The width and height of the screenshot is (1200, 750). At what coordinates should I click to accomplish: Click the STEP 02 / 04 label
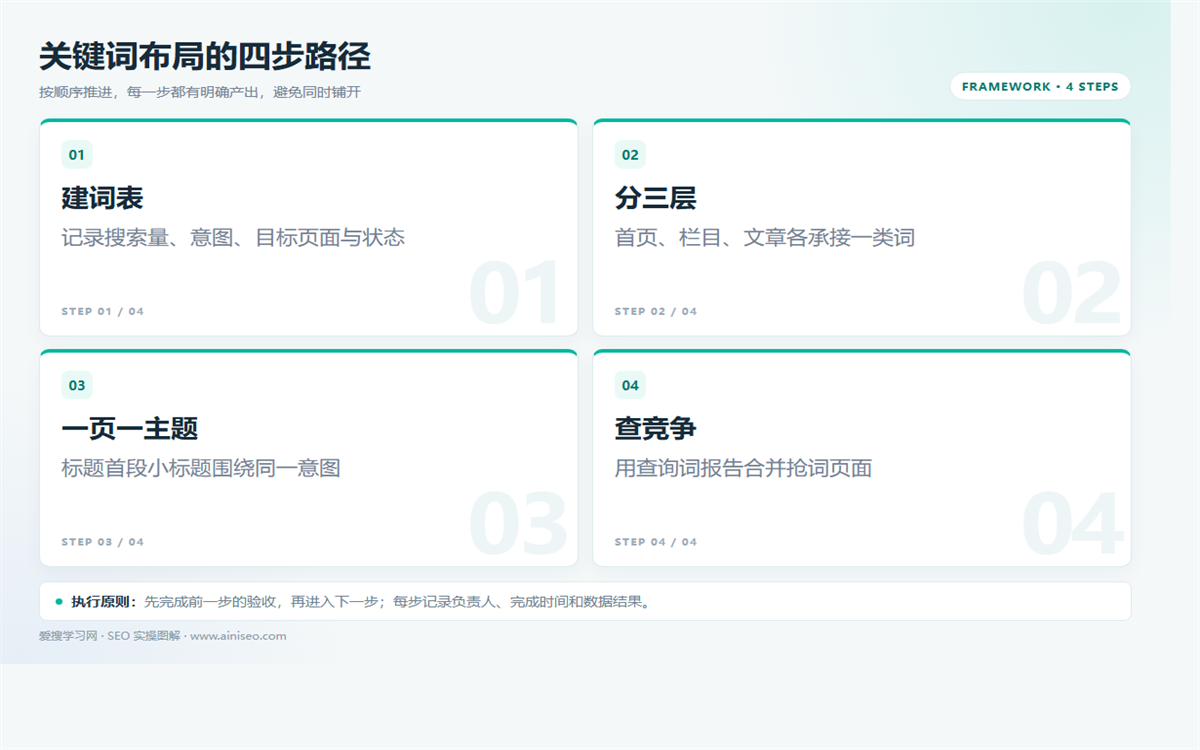coord(656,312)
